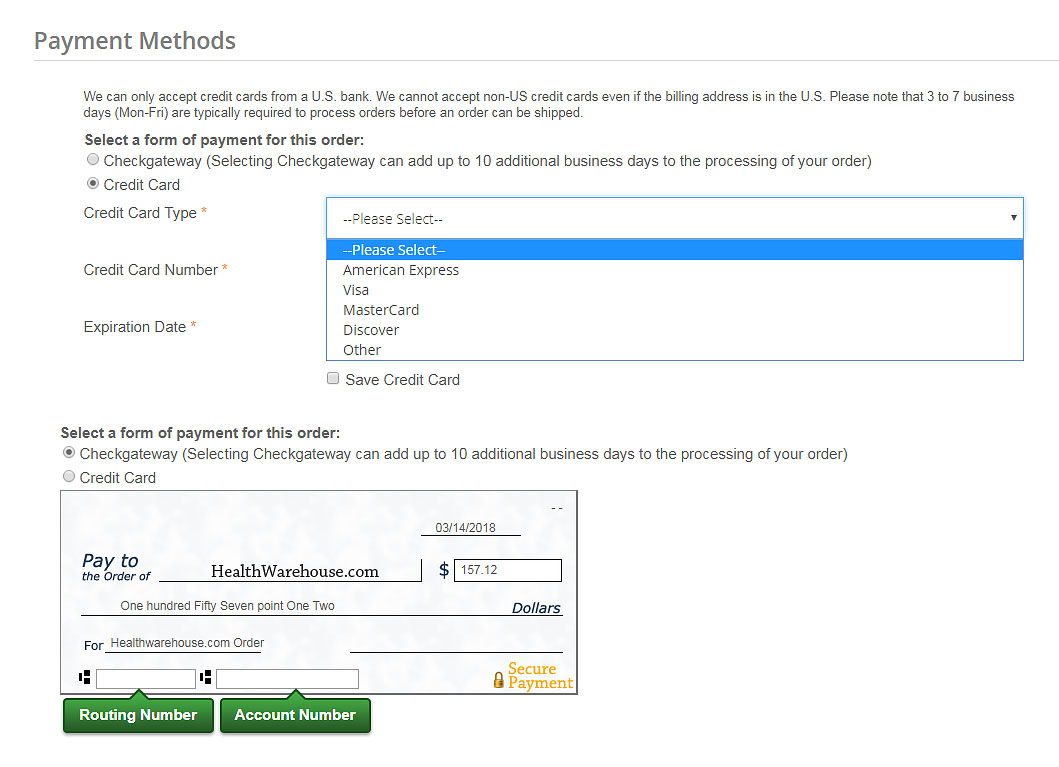Click the selected Checkgateway radio button
This screenshot has width=1059, height=767.
69,453
